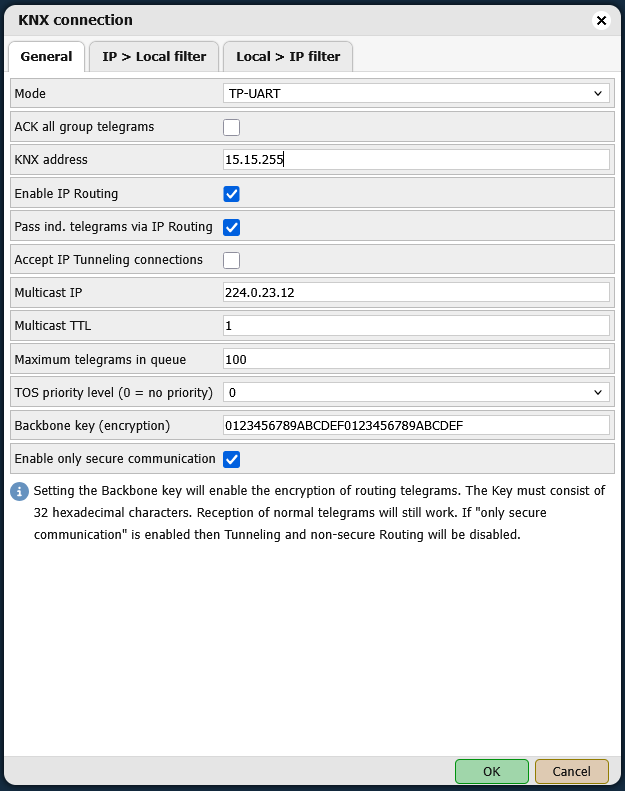Enable ACK all group telegrams

click(x=231, y=127)
